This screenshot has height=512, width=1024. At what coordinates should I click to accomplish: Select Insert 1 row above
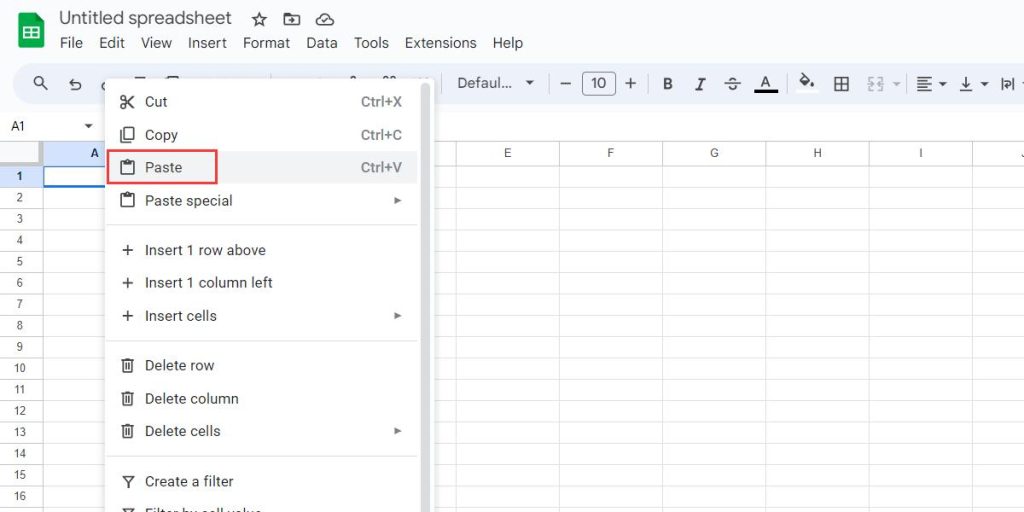261,250
